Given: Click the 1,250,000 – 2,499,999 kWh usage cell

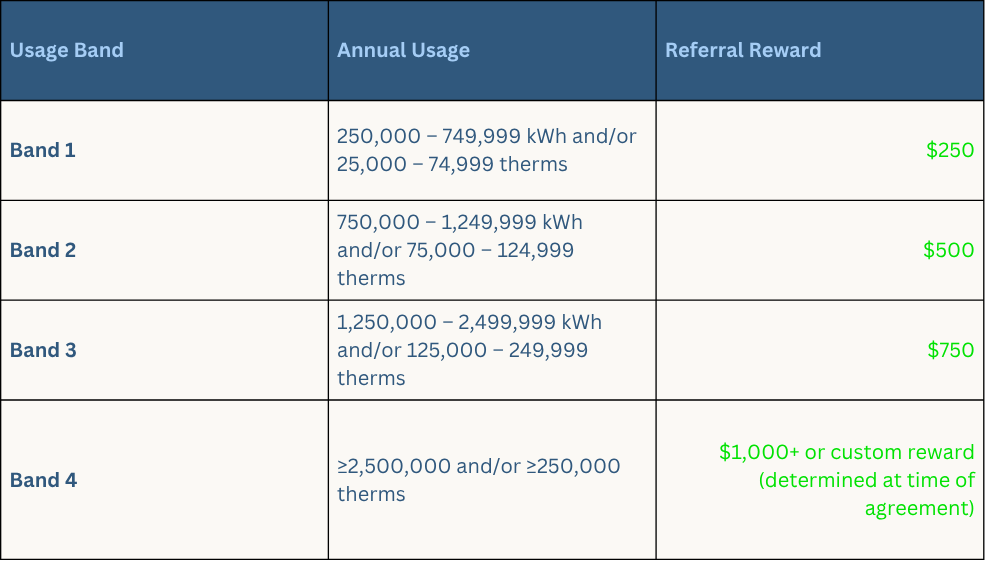Looking at the screenshot, I should 469,350.
